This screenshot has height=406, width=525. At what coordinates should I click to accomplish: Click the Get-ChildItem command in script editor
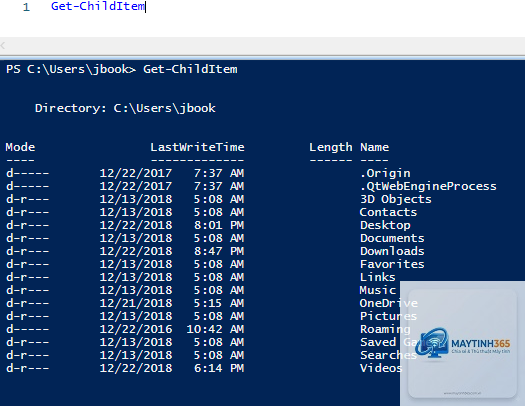98,6
